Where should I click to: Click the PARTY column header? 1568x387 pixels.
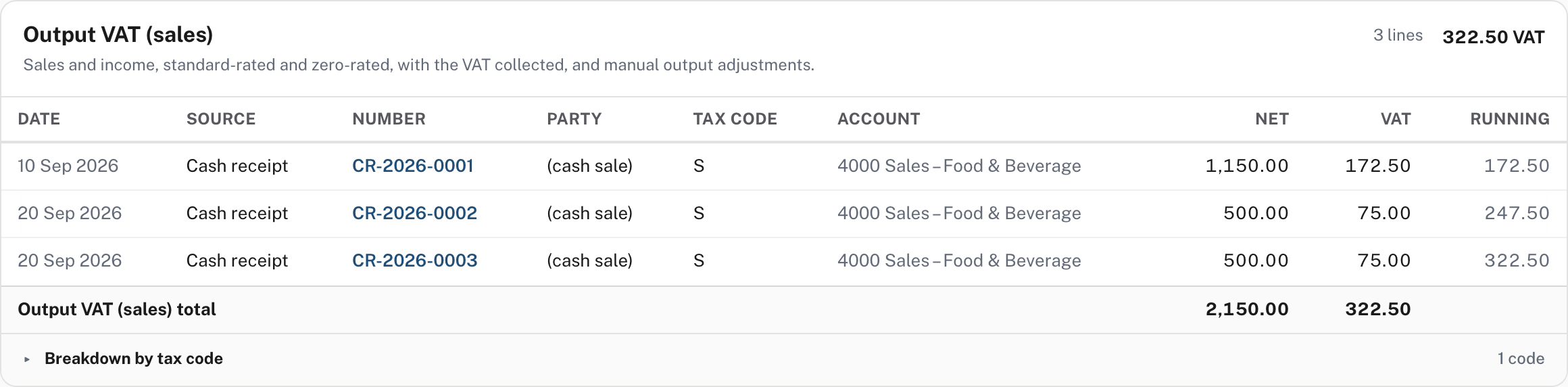tap(574, 119)
